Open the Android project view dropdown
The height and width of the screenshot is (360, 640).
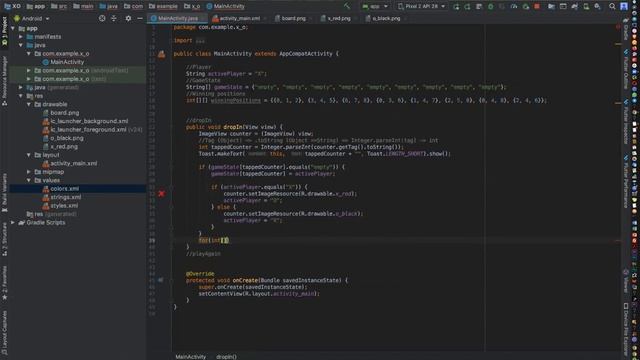pos(31,18)
